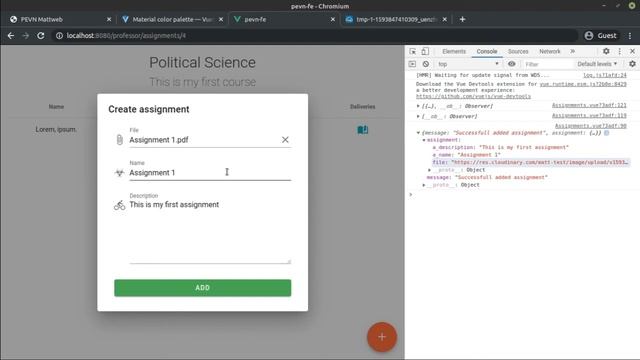Close the PEVN Mattweb tab
This screenshot has height=360, width=640.
tap(109, 20)
